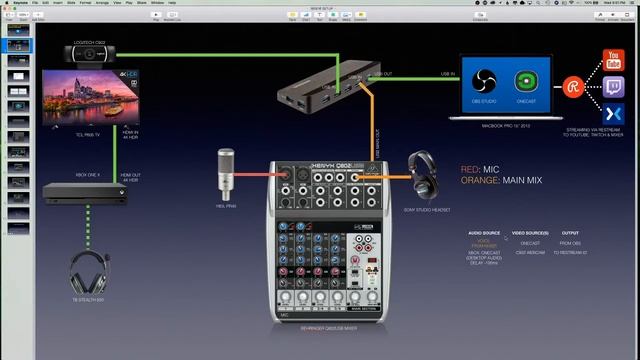Viewport: 640px width, 360px height.
Task: Select the "LOGITECH C922" label
Action: coord(89,42)
